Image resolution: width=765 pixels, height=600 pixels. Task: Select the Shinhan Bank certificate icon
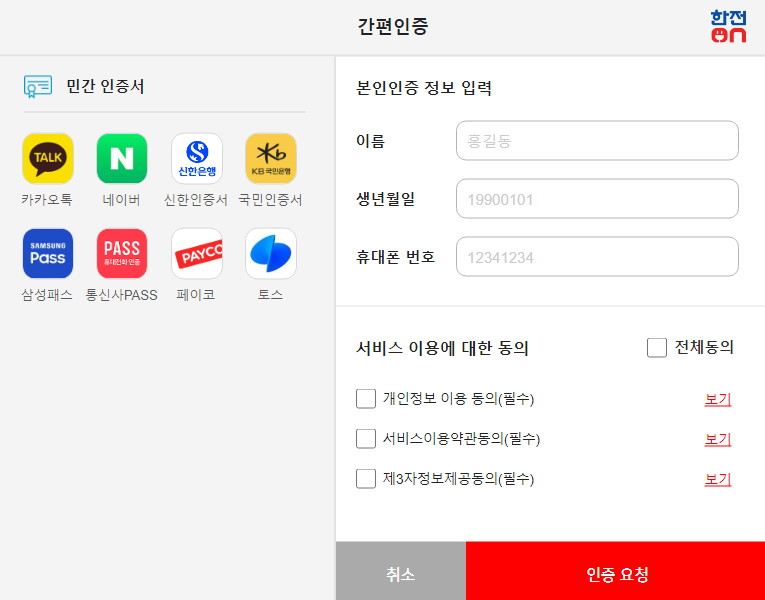click(x=197, y=159)
